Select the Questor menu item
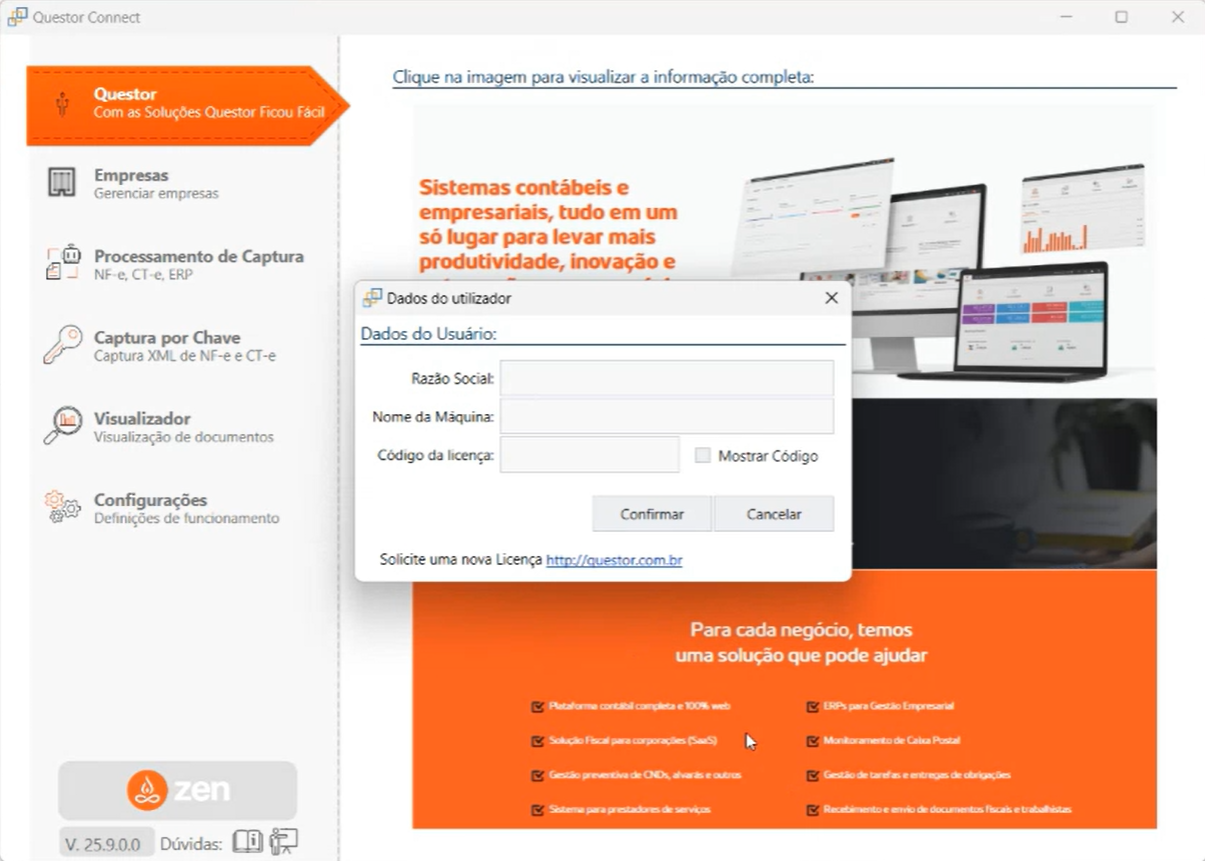Image resolution: width=1205 pixels, height=861 pixels. coord(180,103)
